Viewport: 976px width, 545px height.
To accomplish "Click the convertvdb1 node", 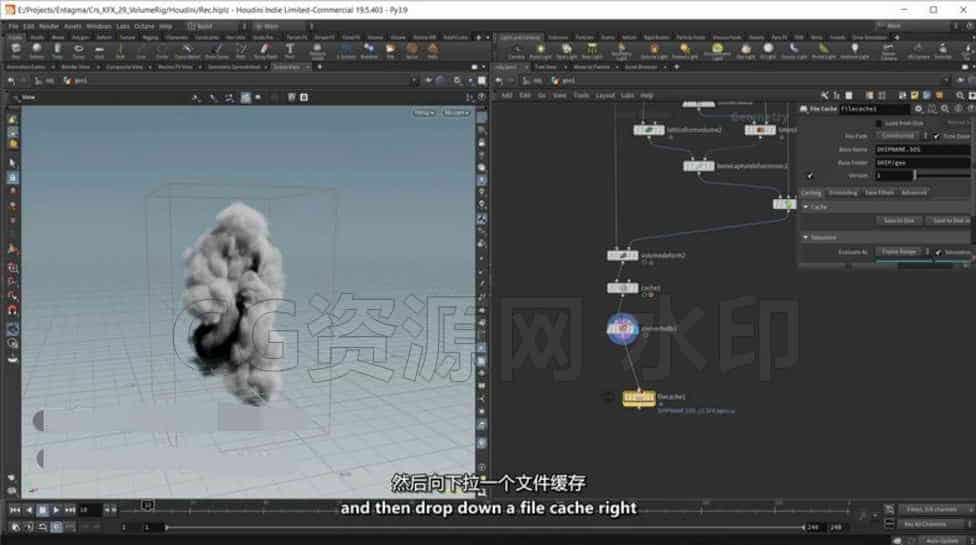I will [622, 328].
